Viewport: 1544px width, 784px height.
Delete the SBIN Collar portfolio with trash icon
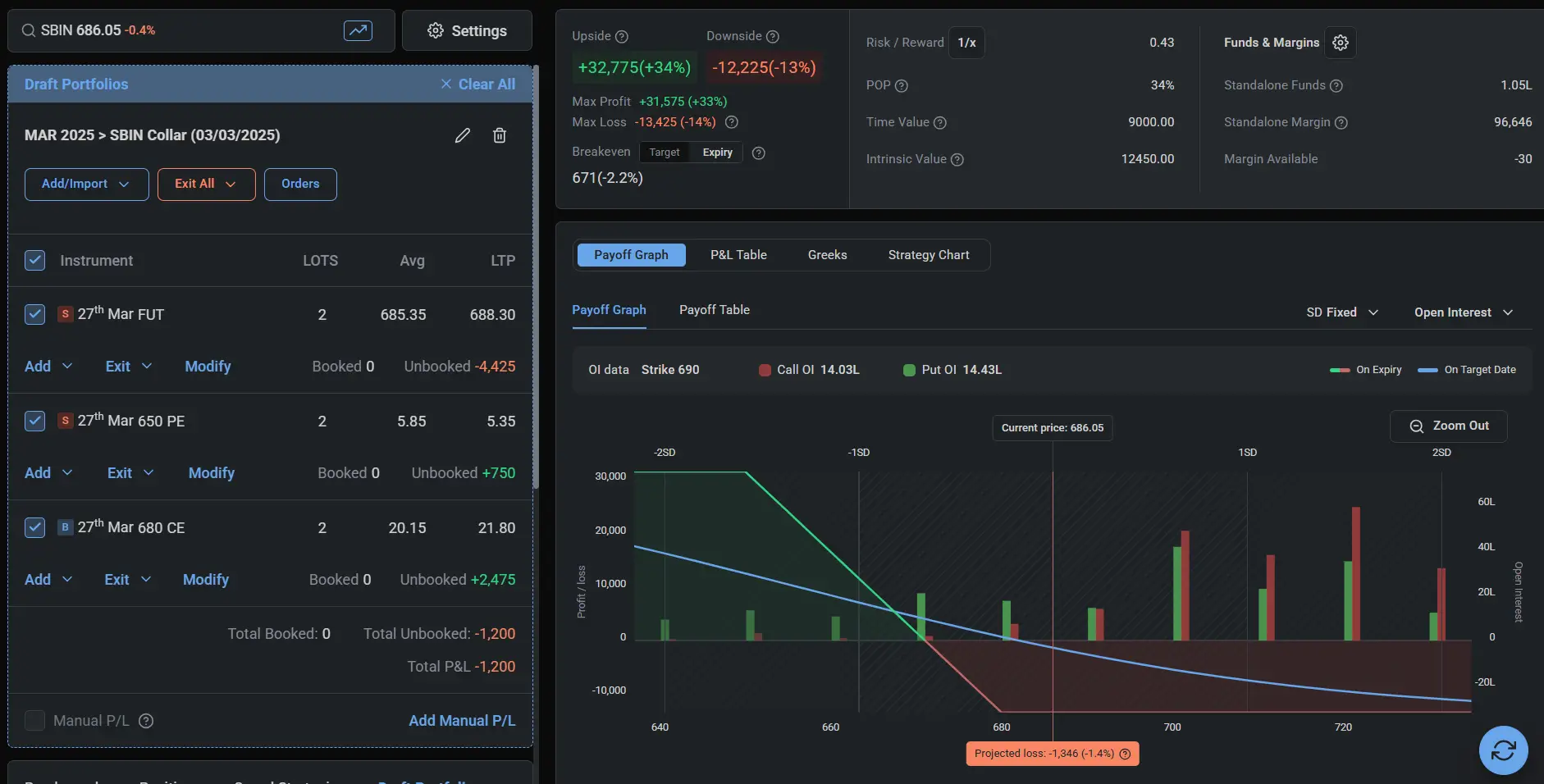point(500,135)
